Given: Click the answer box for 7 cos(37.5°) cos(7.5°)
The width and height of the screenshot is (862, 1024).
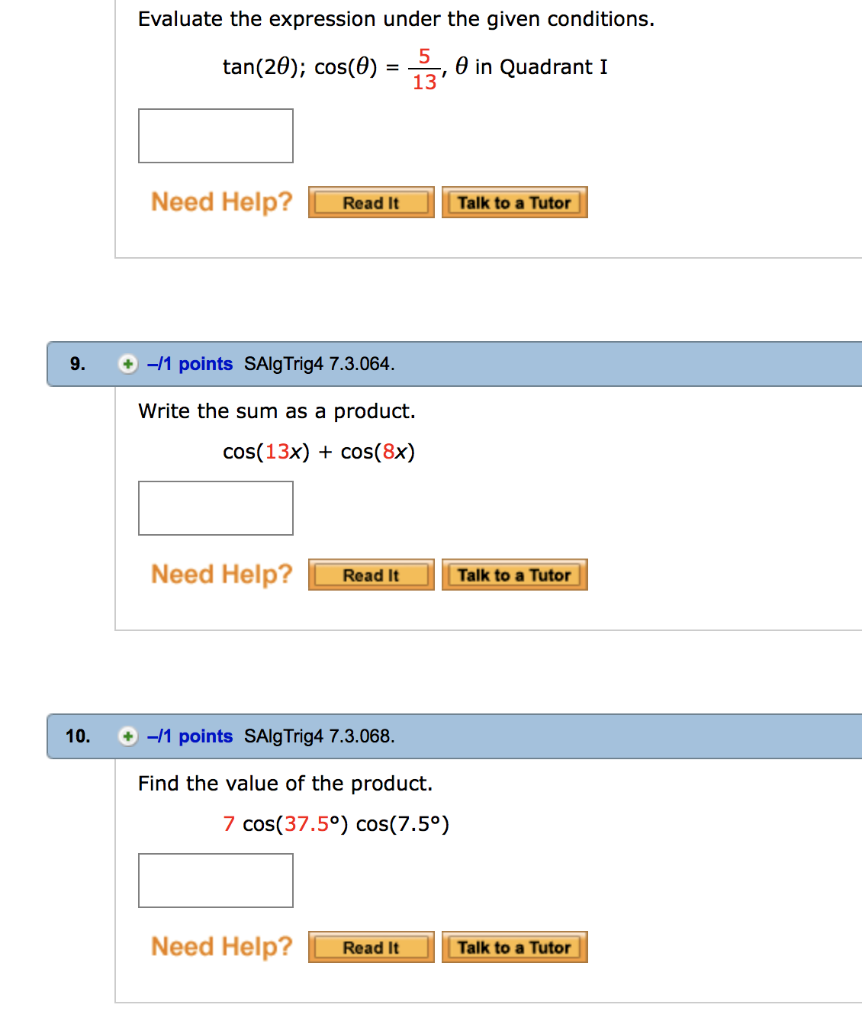Looking at the screenshot, I should pos(215,880).
